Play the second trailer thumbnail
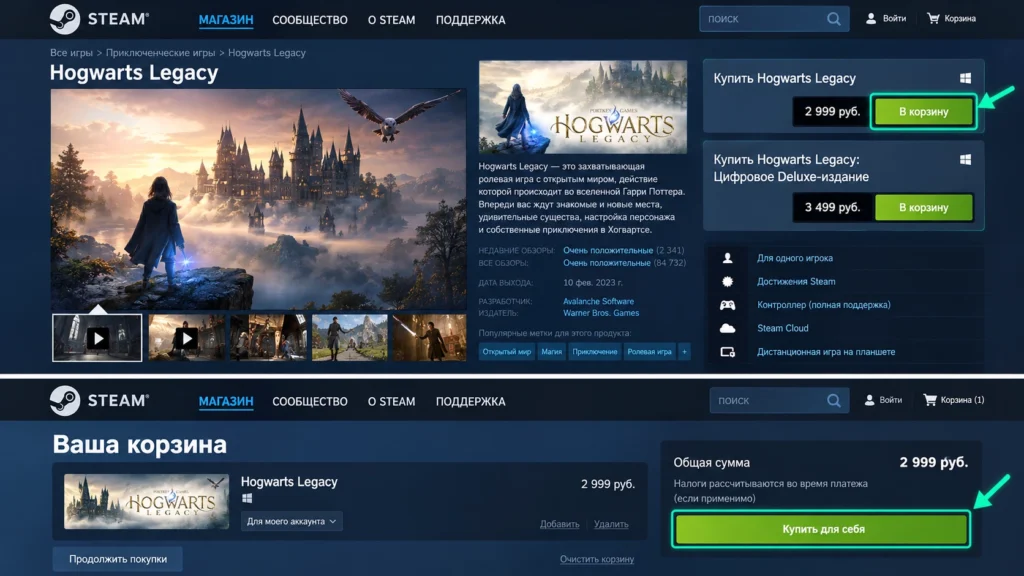The height and width of the screenshot is (576, 1024). coord(187,338)
